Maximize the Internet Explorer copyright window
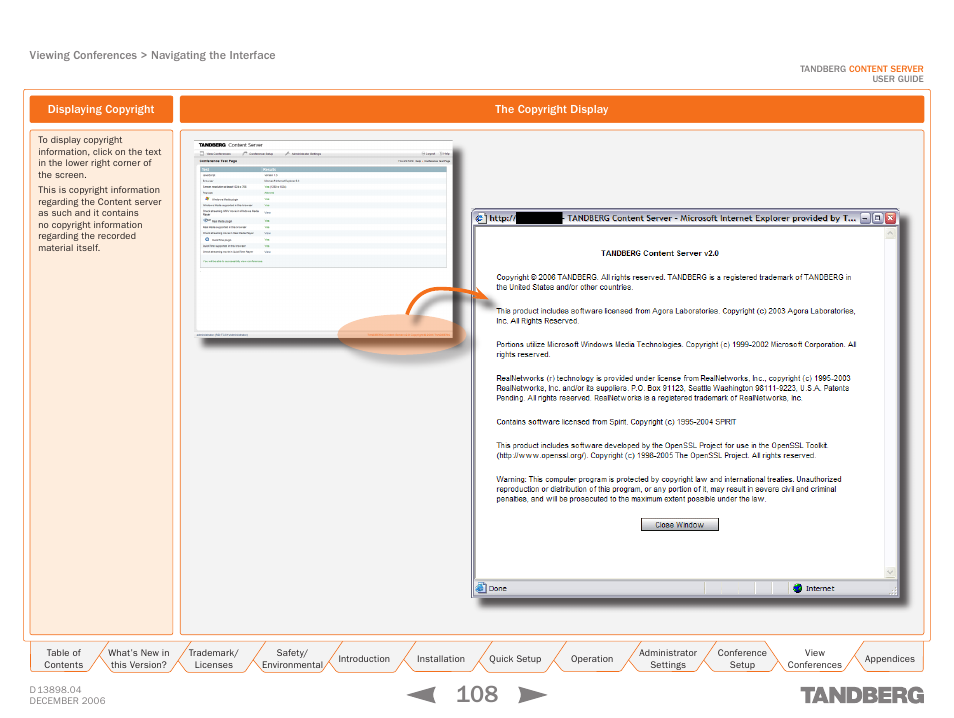954x718 pixels. [x=877, y=218]
